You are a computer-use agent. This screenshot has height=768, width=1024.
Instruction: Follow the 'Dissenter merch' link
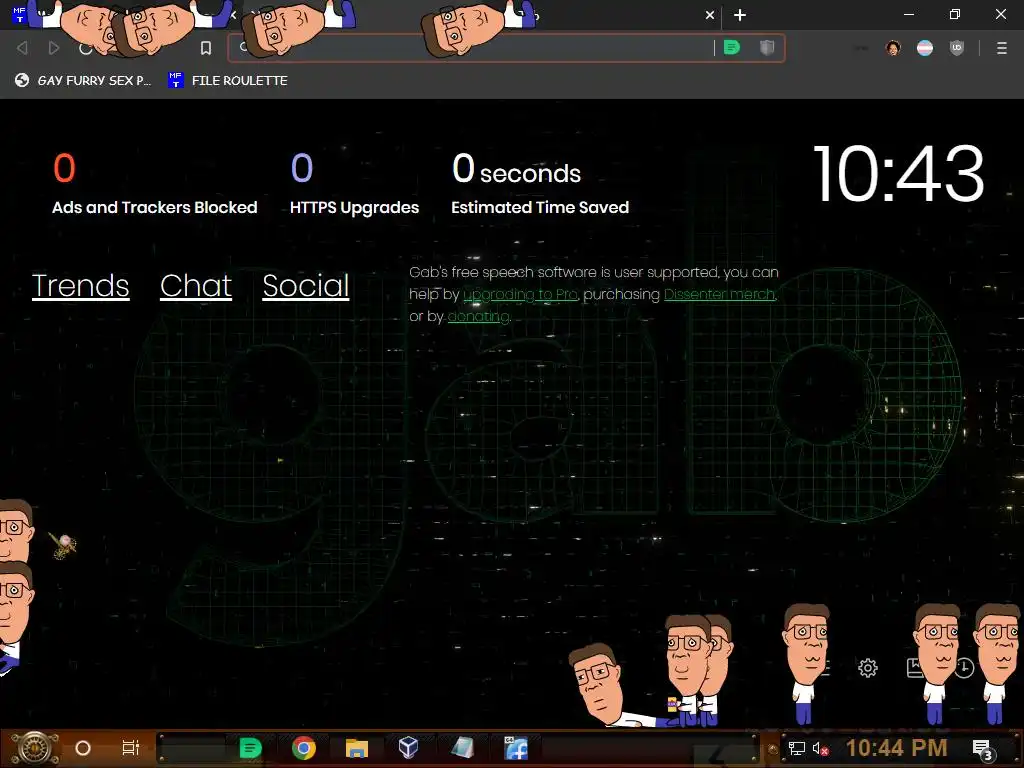pos(720,295)
